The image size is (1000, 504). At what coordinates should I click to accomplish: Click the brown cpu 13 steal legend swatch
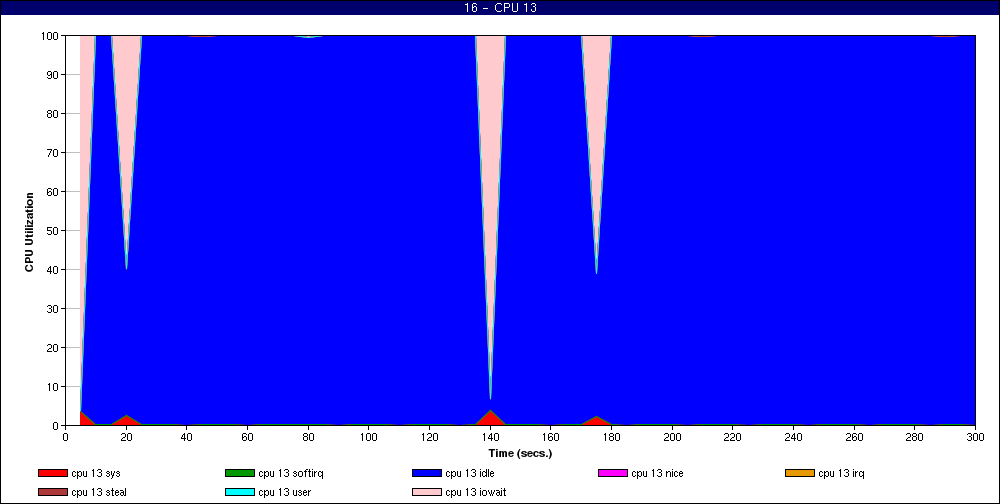click(52, 492)
